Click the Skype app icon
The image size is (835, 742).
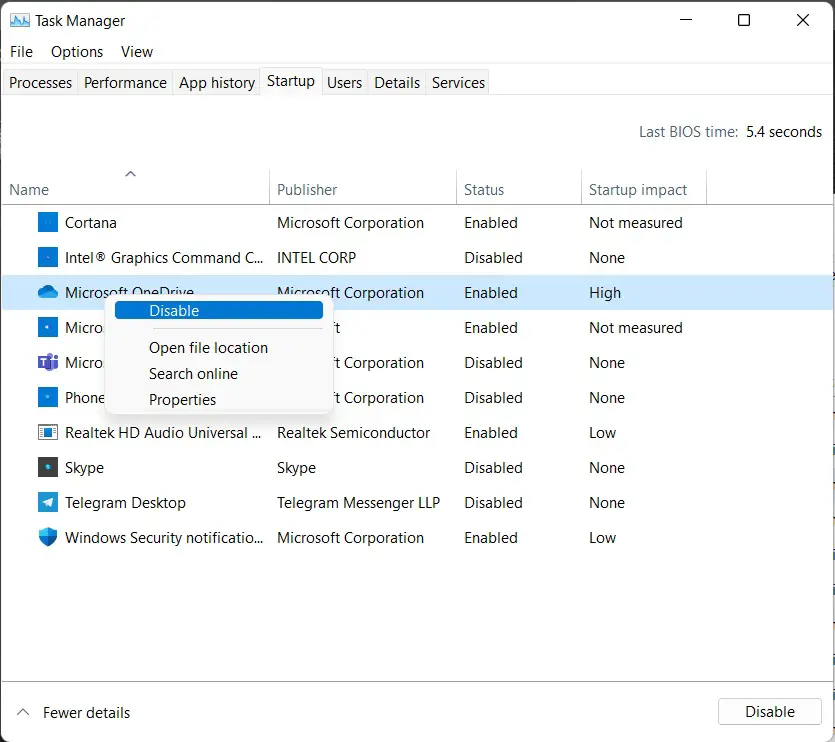48,467
